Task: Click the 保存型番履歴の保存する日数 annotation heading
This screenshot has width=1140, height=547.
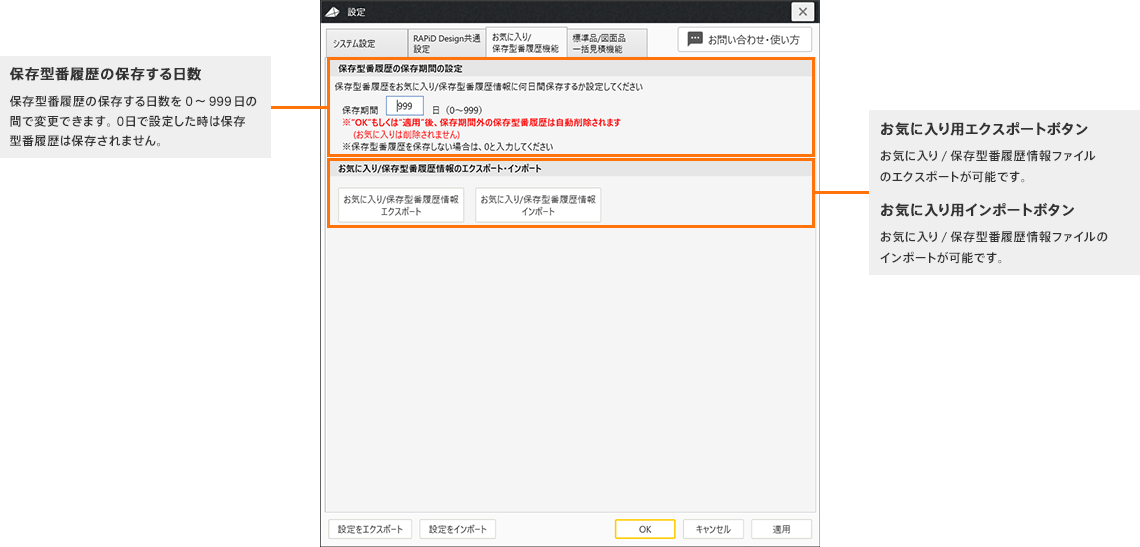Action: pos(106,74)
